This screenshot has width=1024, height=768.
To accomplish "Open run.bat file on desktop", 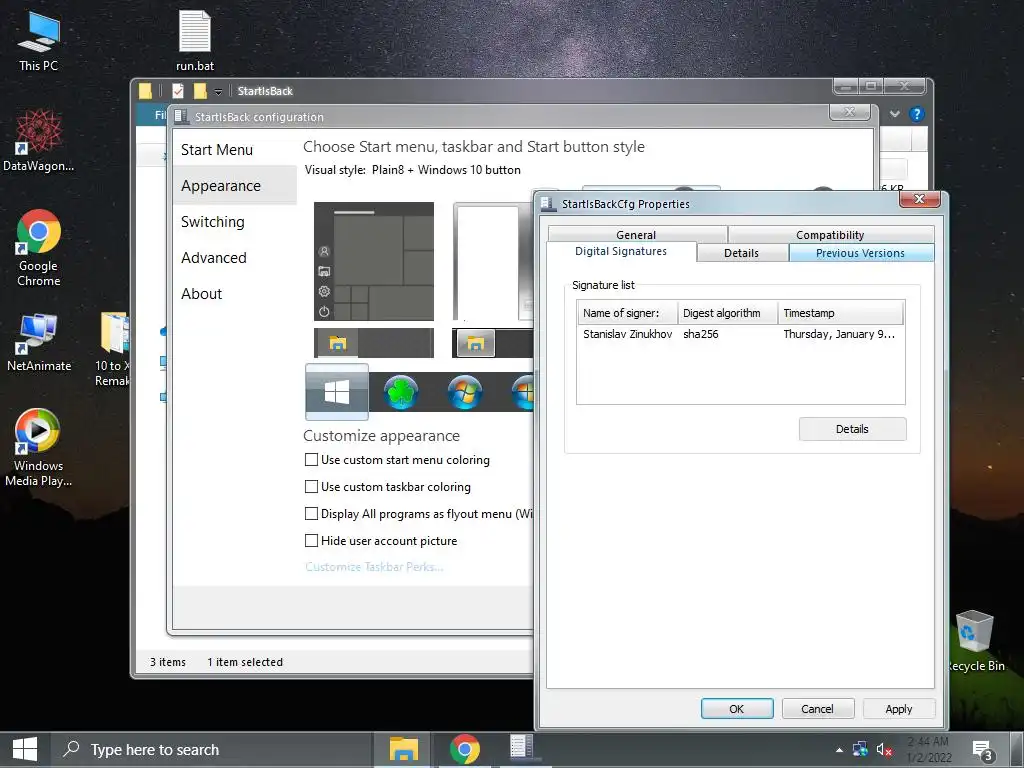I will [x=195, y=41].
